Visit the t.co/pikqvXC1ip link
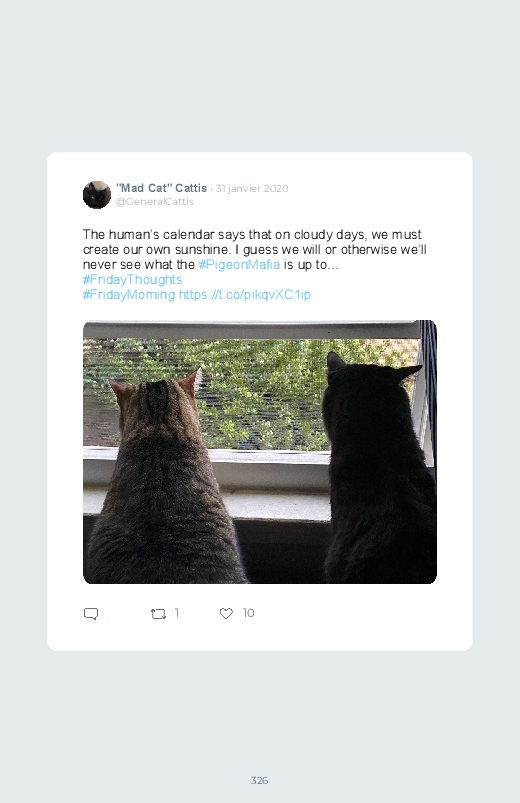 click(244, 294)
